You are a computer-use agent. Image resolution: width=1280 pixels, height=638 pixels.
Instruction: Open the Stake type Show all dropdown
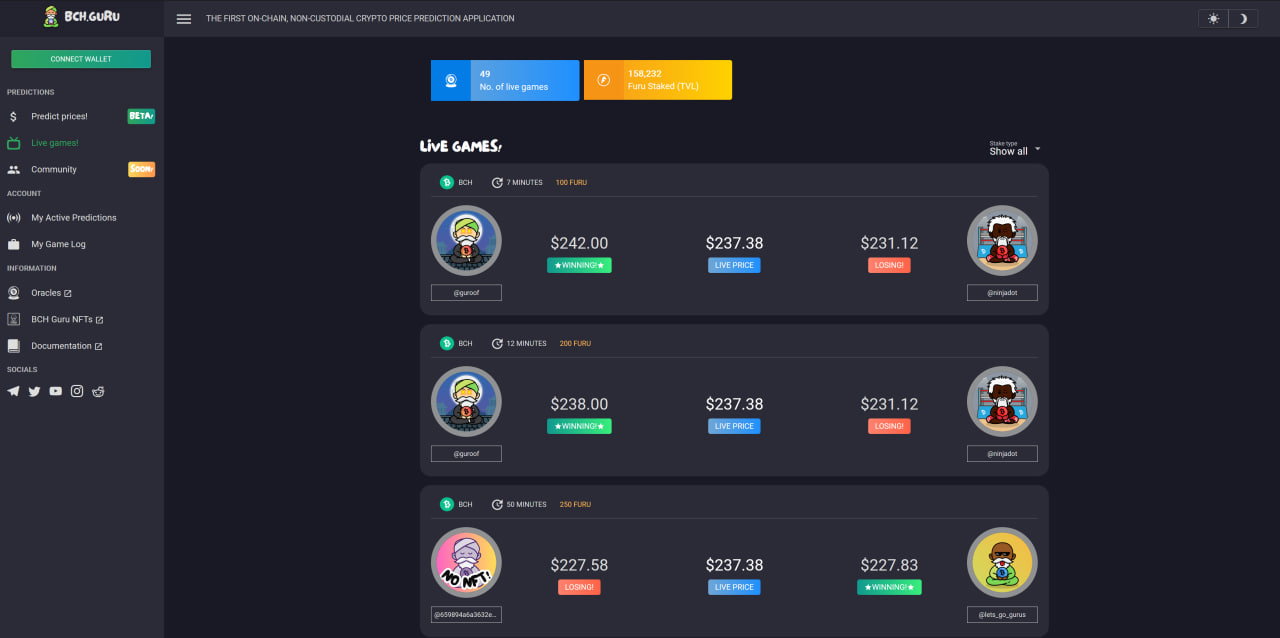[1014, 148]
